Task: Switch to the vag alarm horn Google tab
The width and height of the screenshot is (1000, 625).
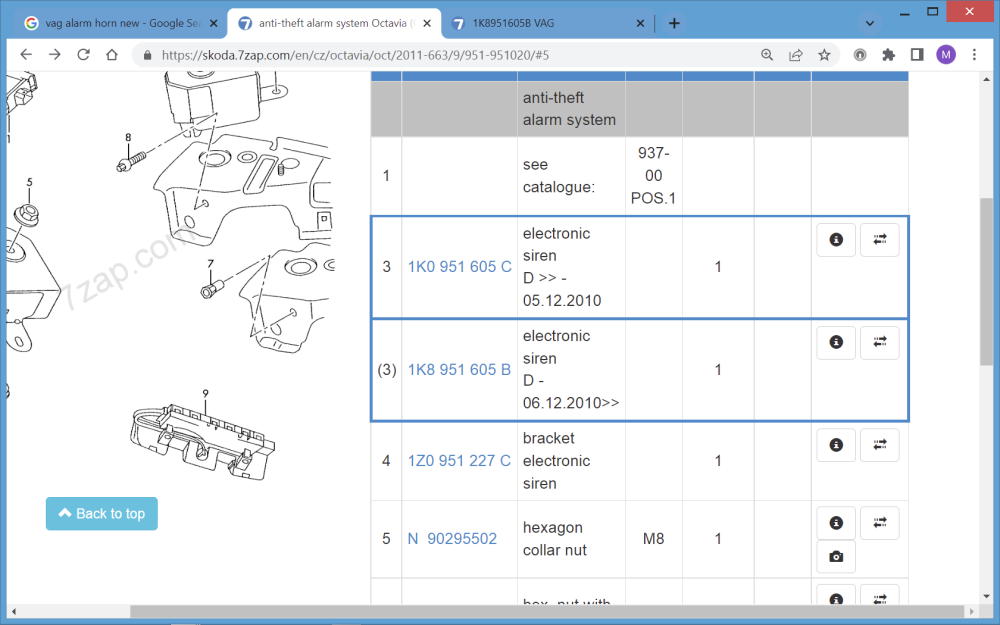Action: [x=115, y=23]
